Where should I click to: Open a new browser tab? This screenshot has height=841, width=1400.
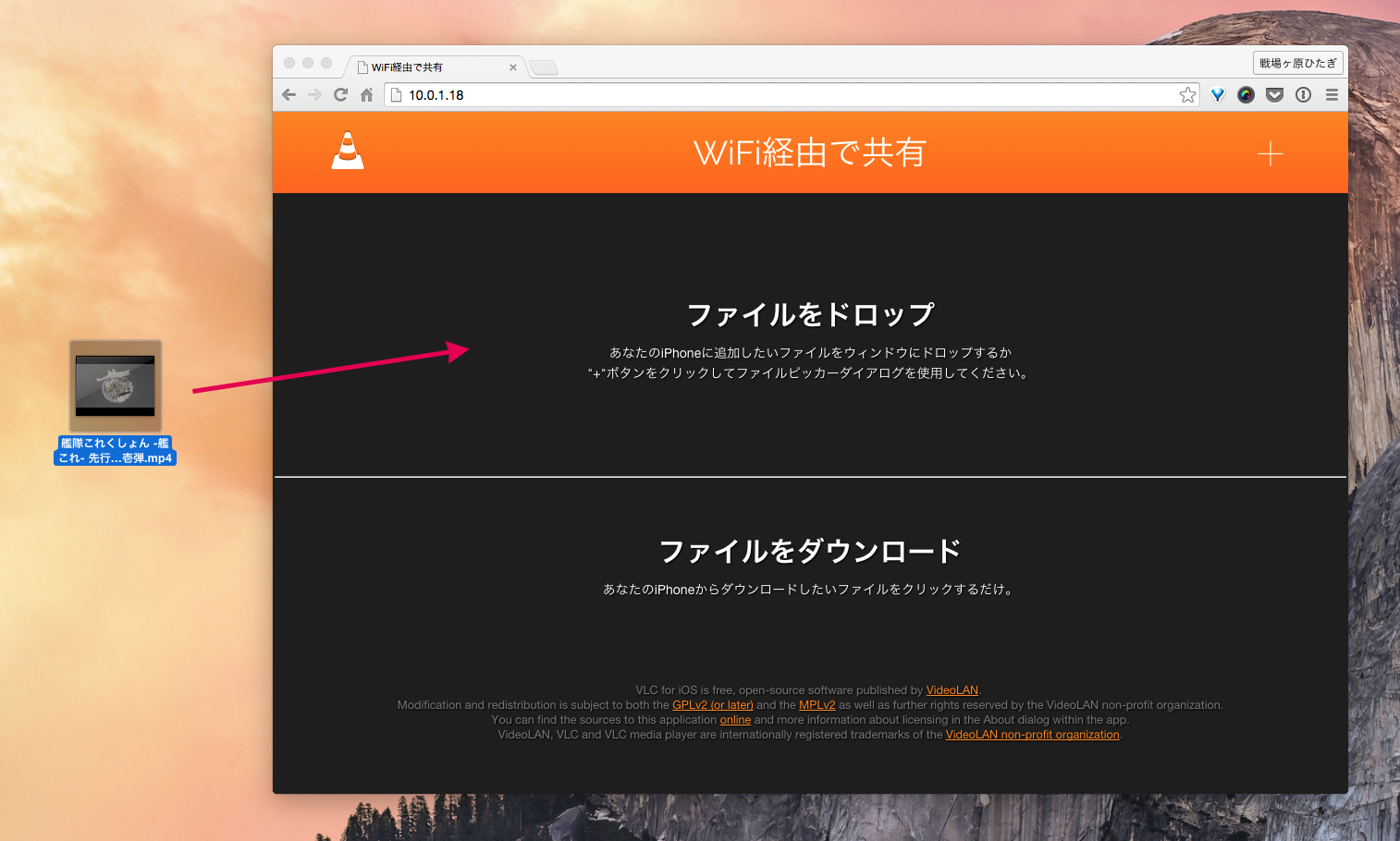[544, 67]
